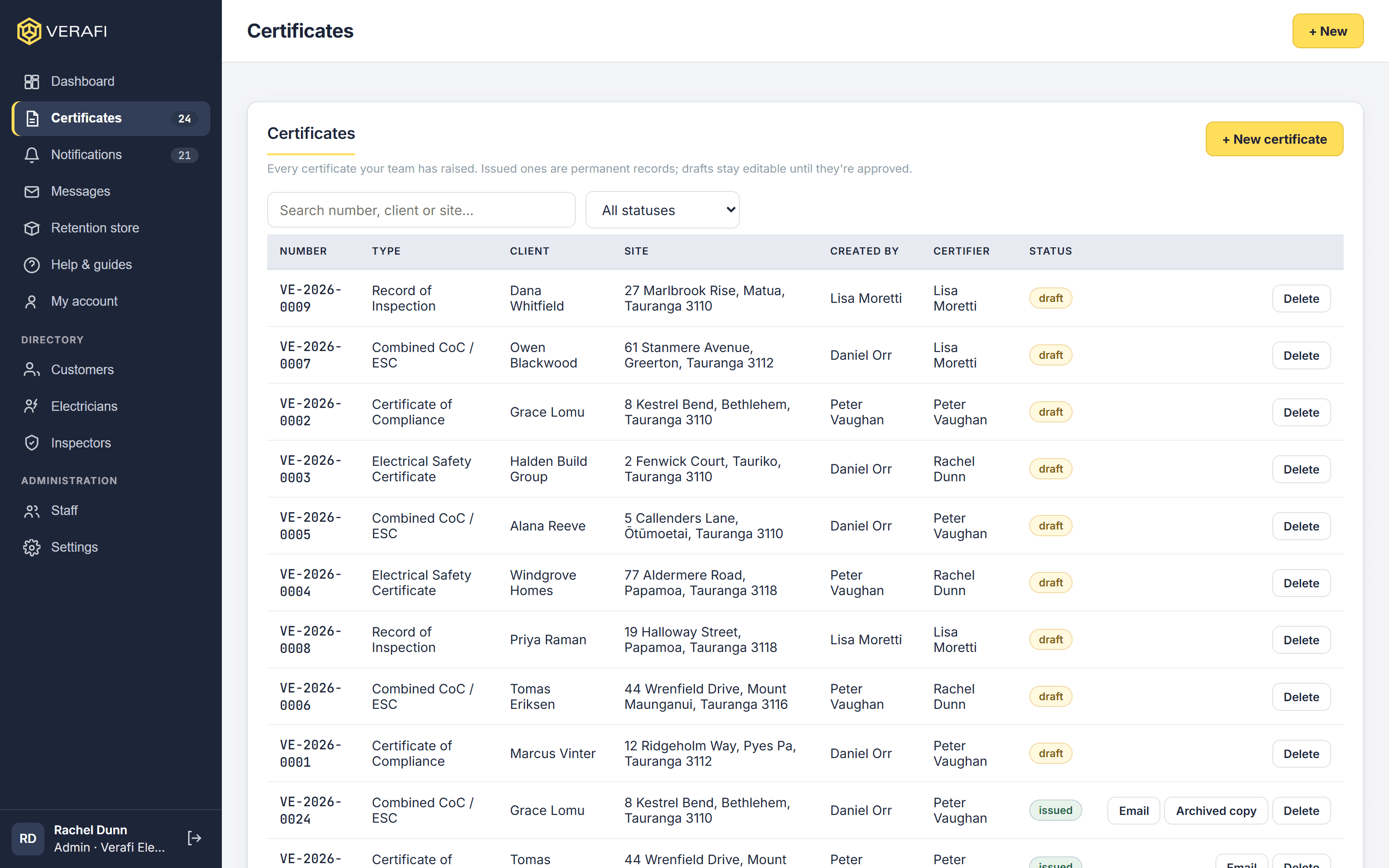Delete certificate VE-2026-0005
1389x868 pixels.
(x=1301, y=526)
